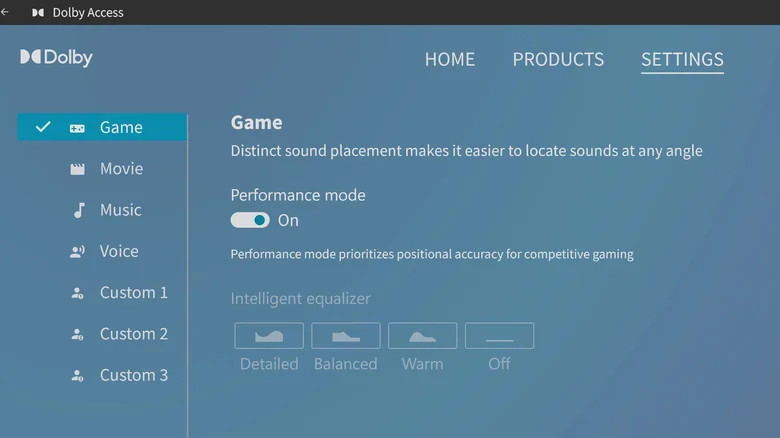The width and height of the screenshot is (780, 438).
Task: Click the back arrow in title bar
Action: 4,12
